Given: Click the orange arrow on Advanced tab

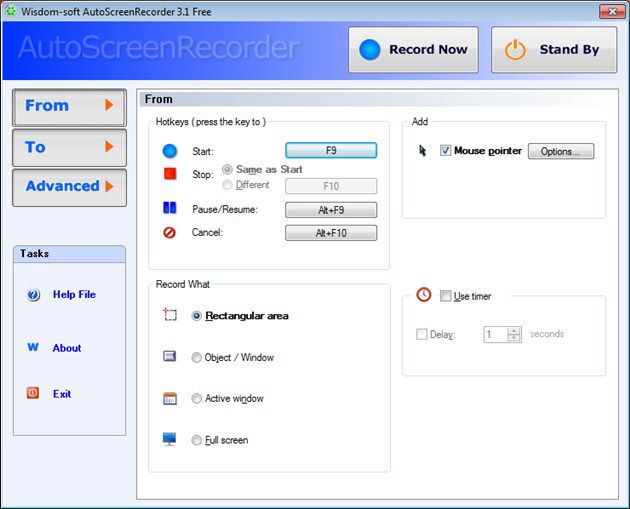Looking at the screenshot, I should 109,186.
